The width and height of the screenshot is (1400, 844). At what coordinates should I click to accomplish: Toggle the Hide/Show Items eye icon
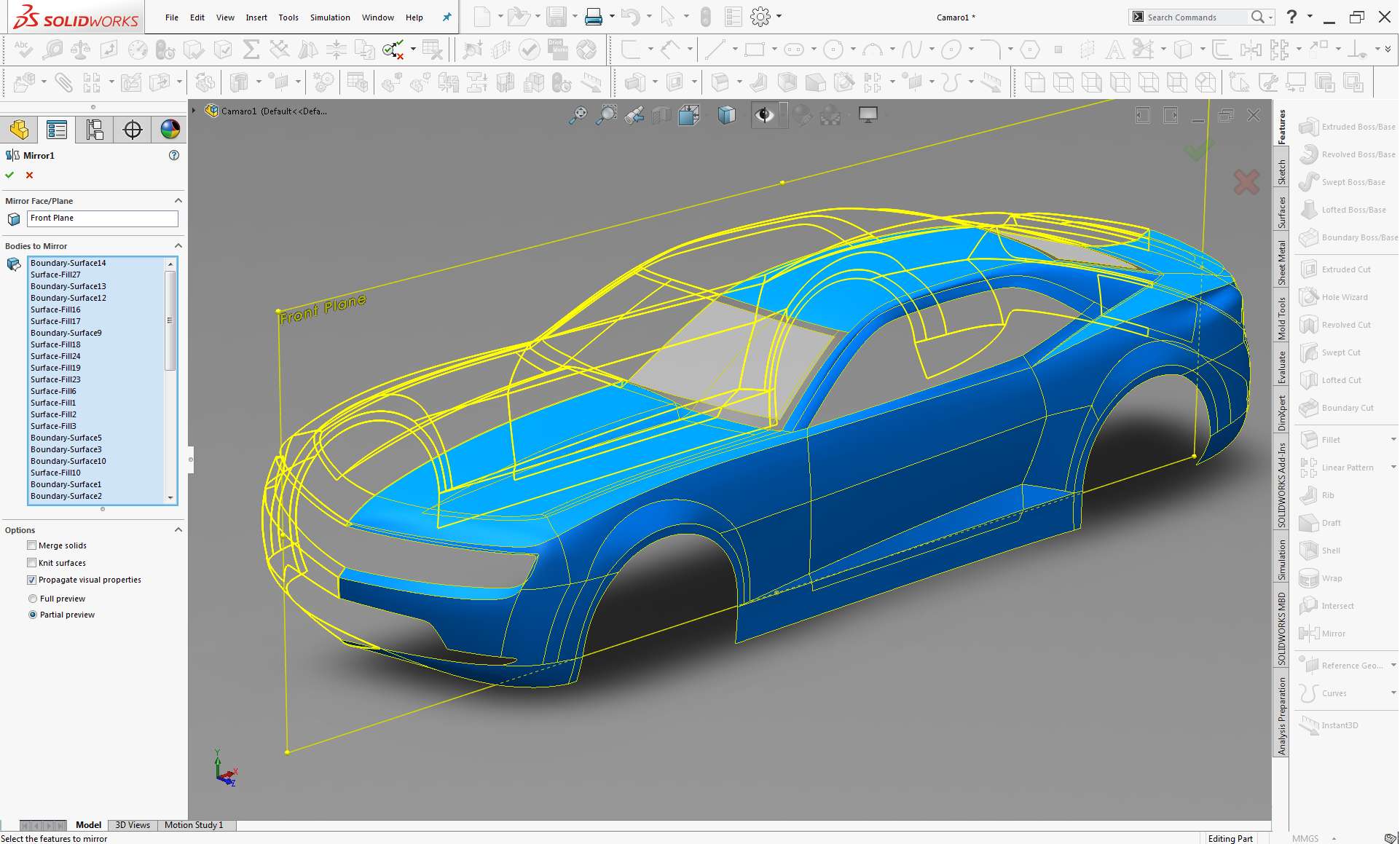[x=763, y=114]
